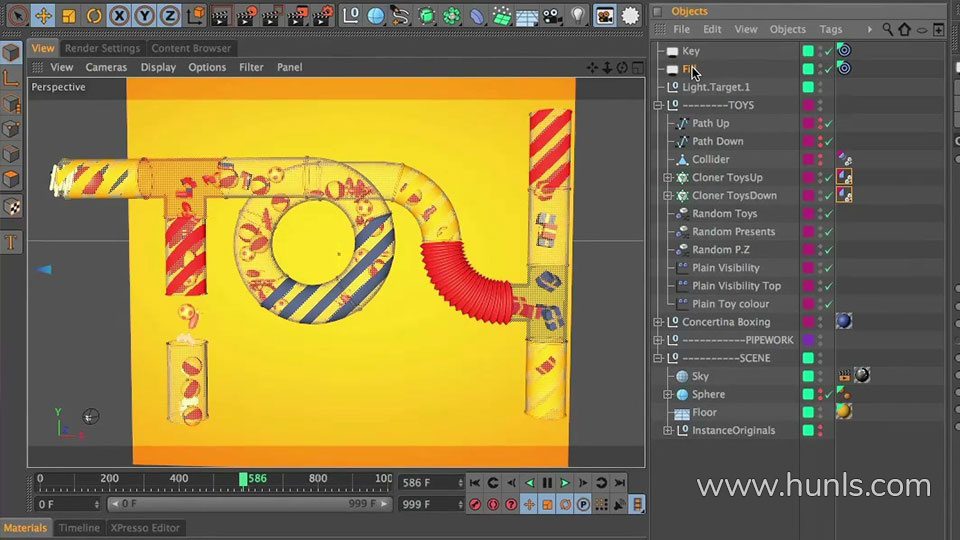This screenshot has height=540, width=960.
Task: Open the blue deformer capsule icon
Action: pyautogui.click(x=477, y=15)
